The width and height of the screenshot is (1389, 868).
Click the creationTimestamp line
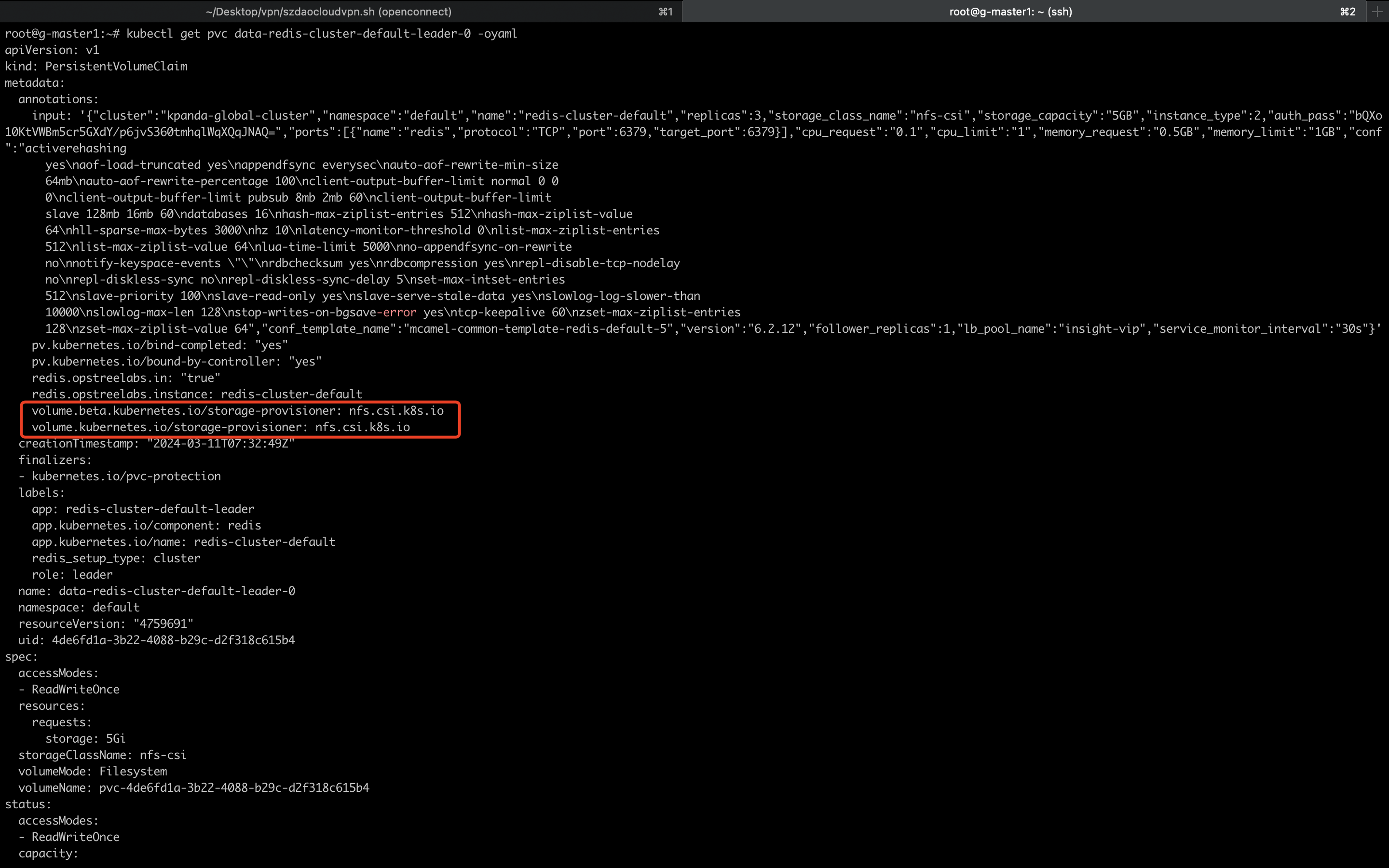(x=157, y=443)
